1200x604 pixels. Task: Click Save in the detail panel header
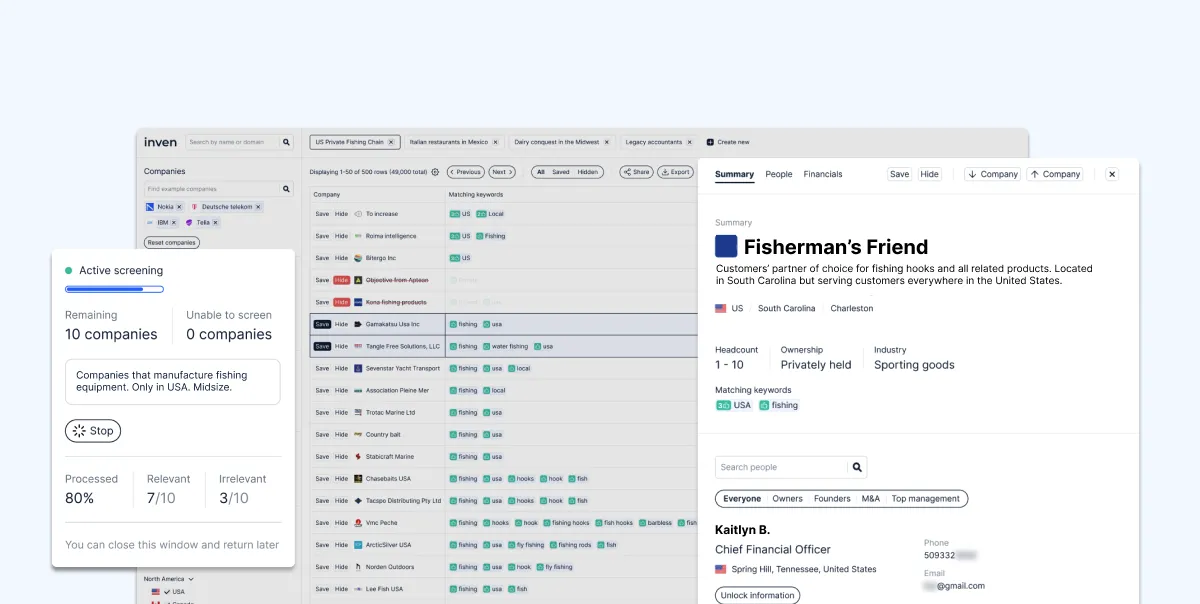coord(900,174)
